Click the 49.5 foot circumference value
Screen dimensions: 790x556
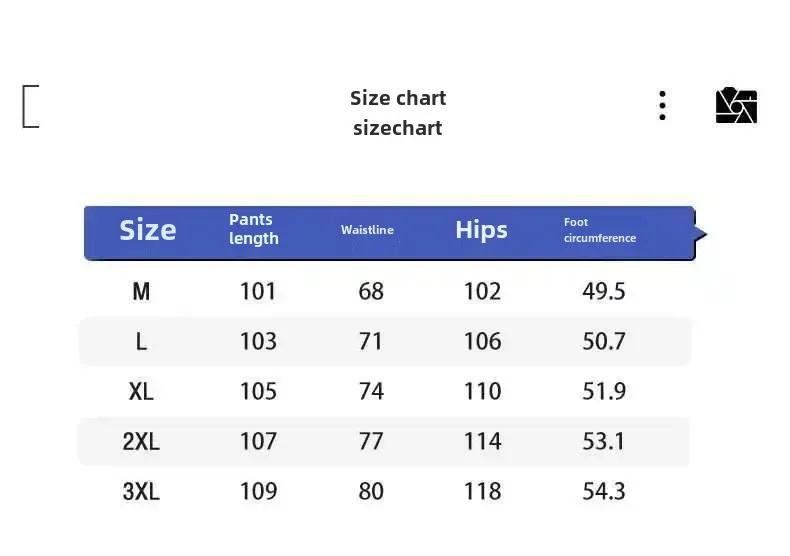[x=604, y=292]
